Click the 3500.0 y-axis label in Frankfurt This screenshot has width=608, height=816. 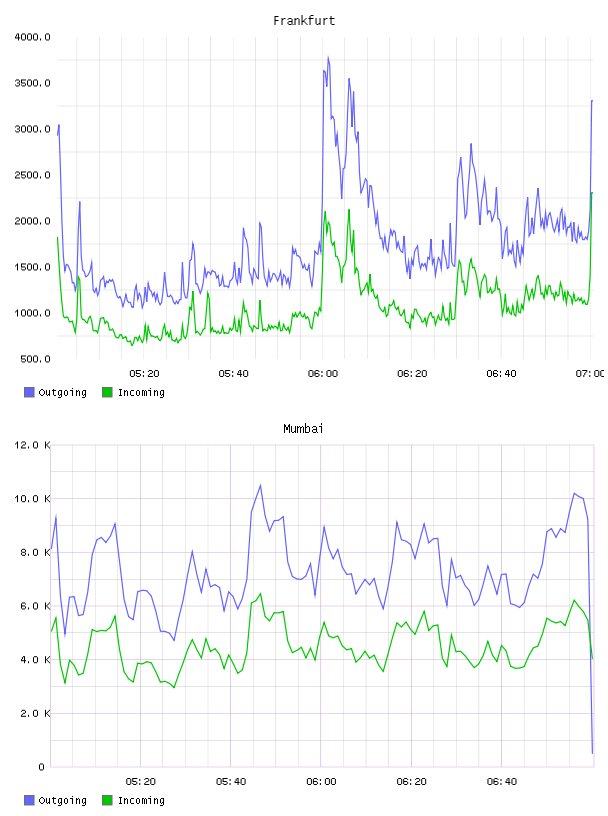(32, 83)
